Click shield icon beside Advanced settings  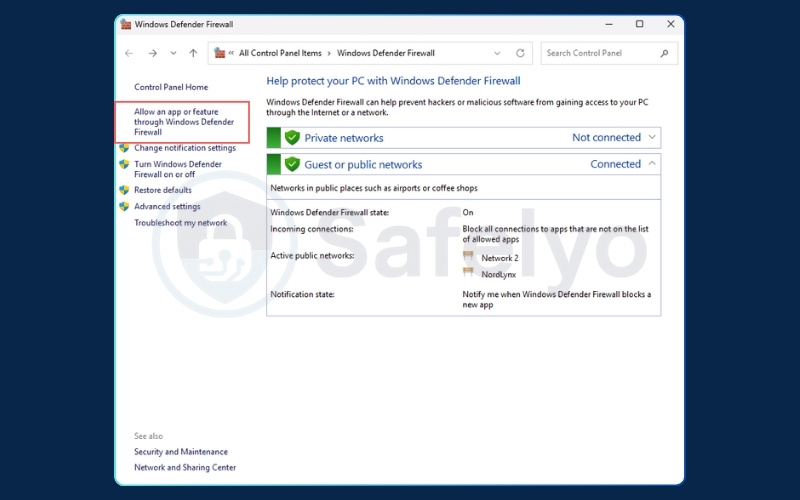coord(124,206)
